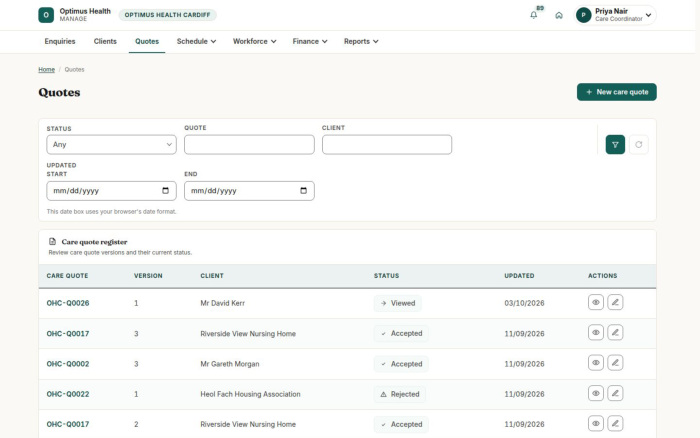Screen dimensions: 700x438
Task: Expand the Workforce menu
Action: pos(254,42)
